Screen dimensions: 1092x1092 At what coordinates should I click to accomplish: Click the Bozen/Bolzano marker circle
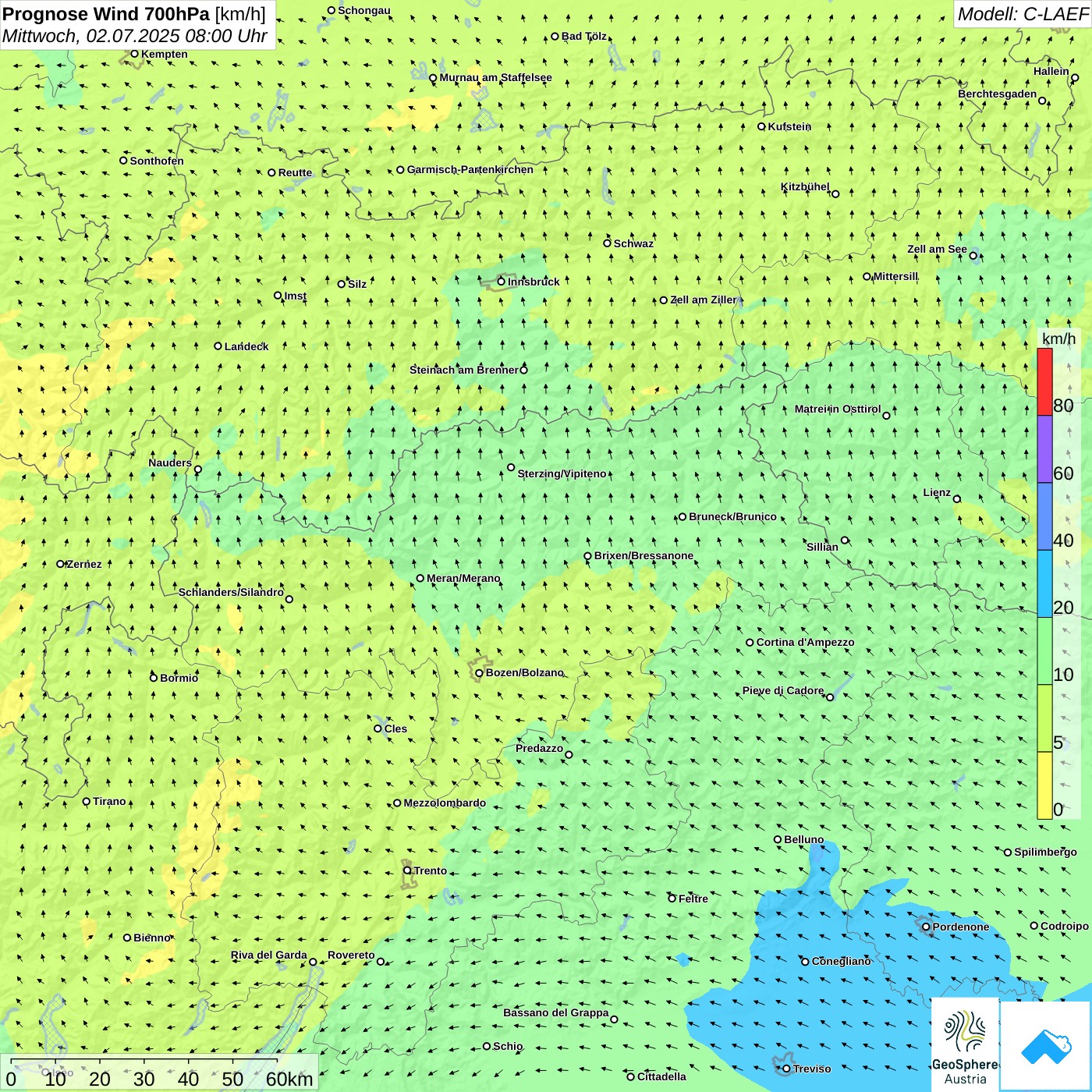pyautogui.click(x=479, y=673)
